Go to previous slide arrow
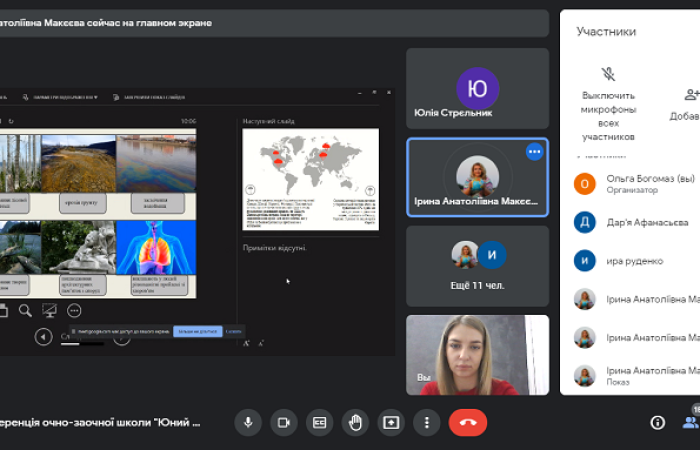 [x=43, y=336]
